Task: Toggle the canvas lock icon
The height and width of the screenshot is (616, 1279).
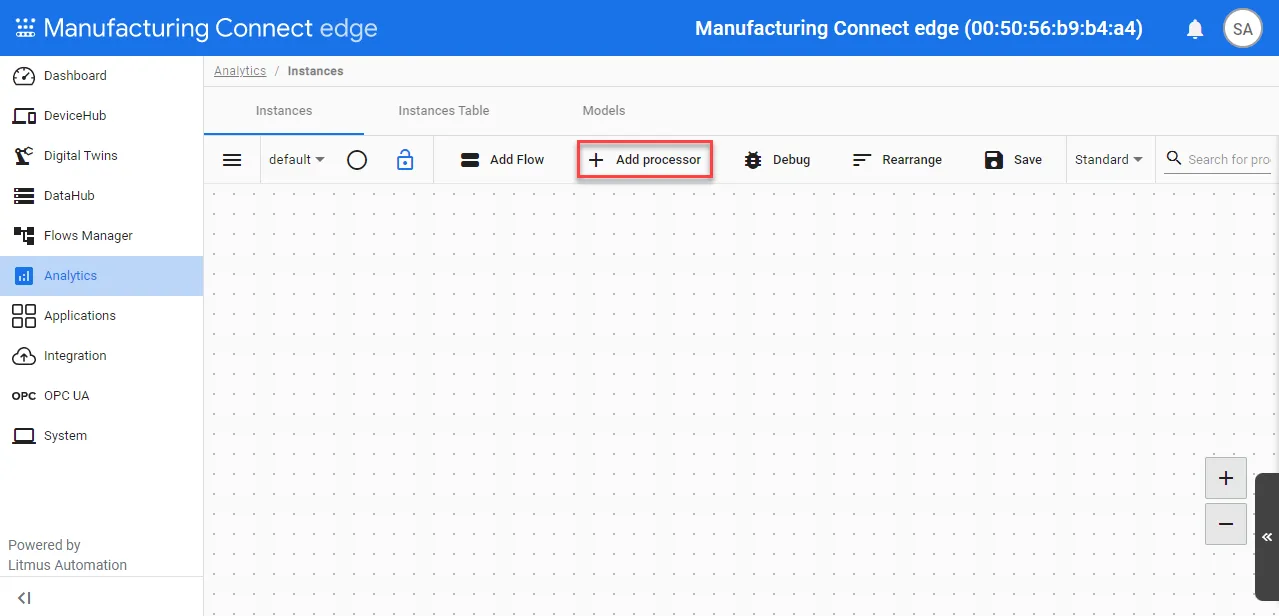Action: click(405, 160)
